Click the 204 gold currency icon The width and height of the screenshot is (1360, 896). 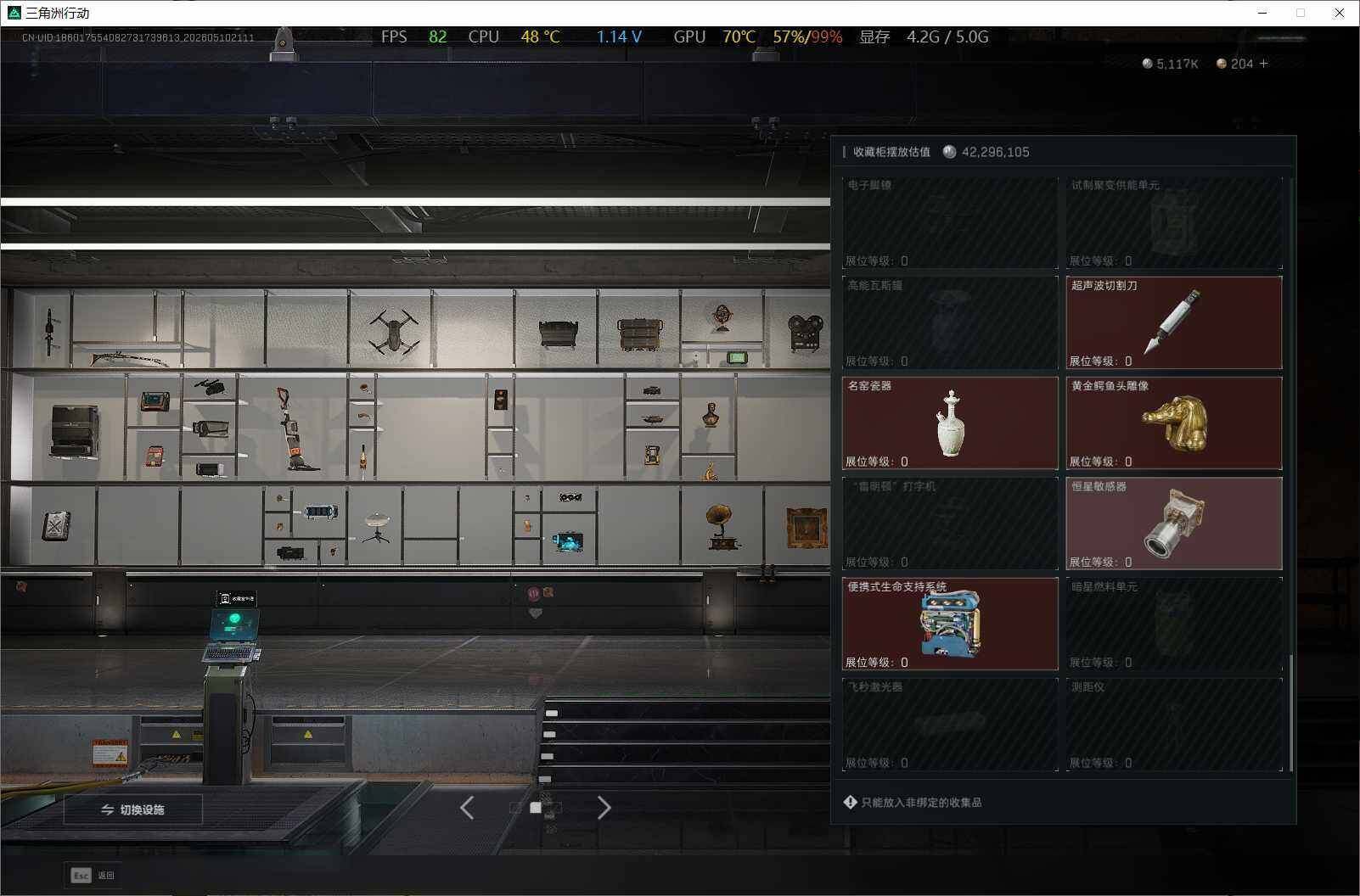(x=1222, y=64)
